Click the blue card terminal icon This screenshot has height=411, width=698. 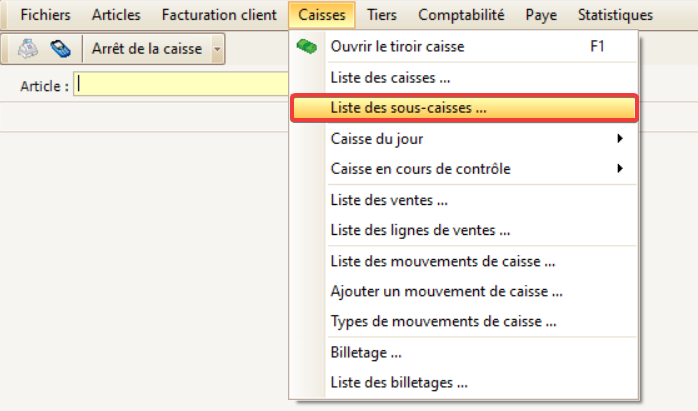[60, 49]
